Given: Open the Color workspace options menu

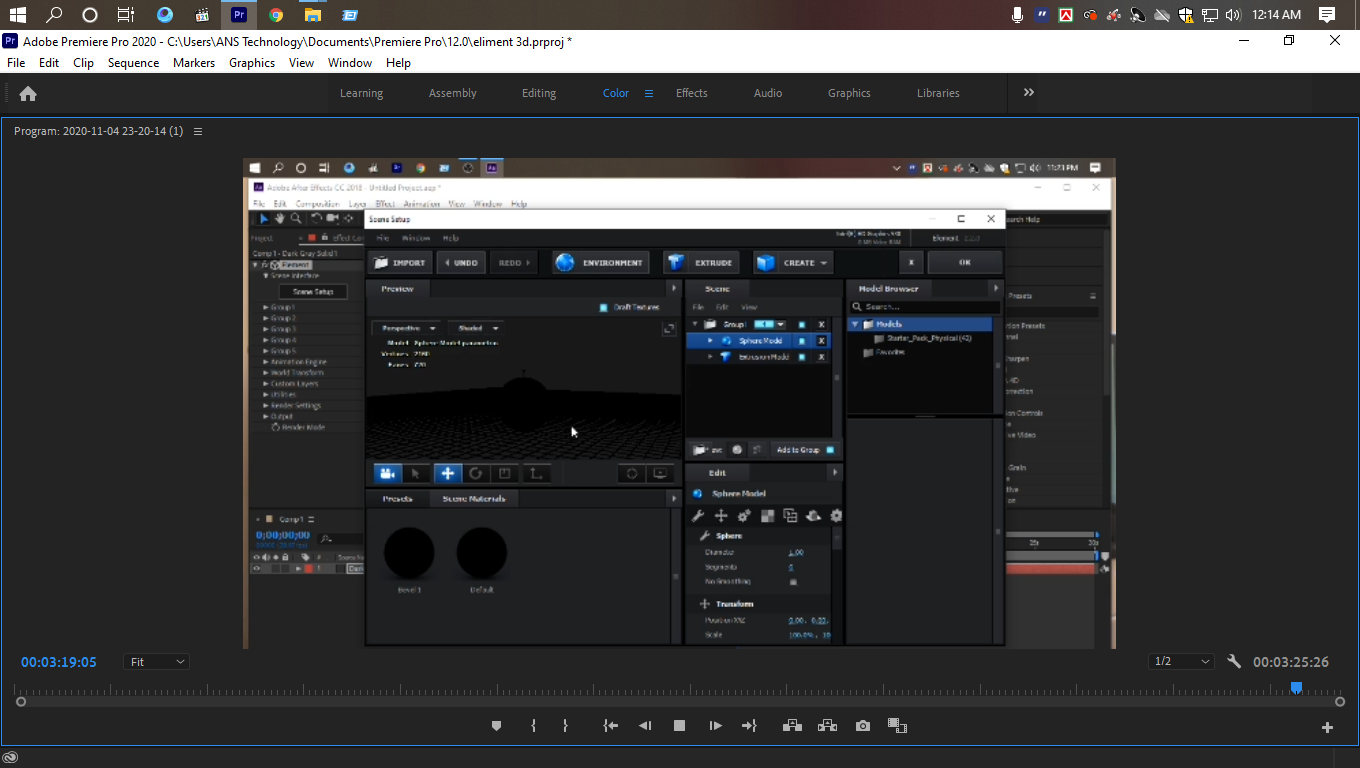Looking at the screenshot, I should click(x=648, y=93).
